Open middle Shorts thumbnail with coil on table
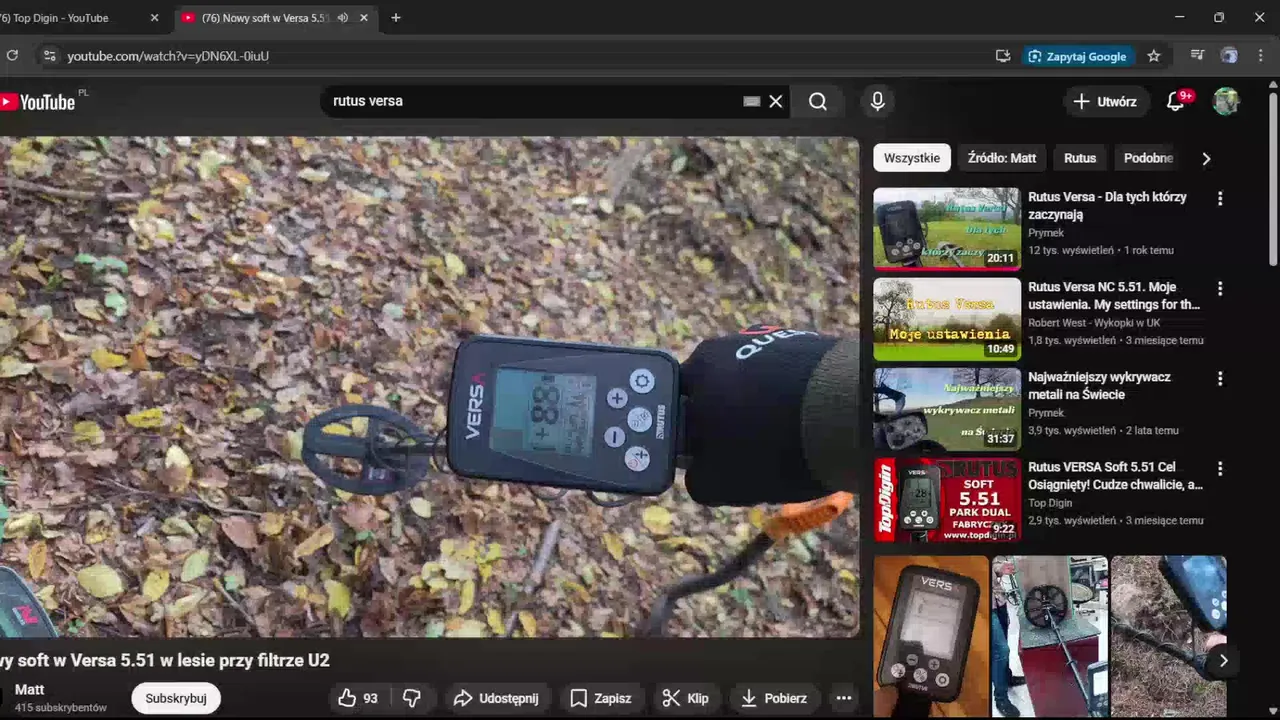The width and height of the screenshot is (1280, 720). point(1050,637)
